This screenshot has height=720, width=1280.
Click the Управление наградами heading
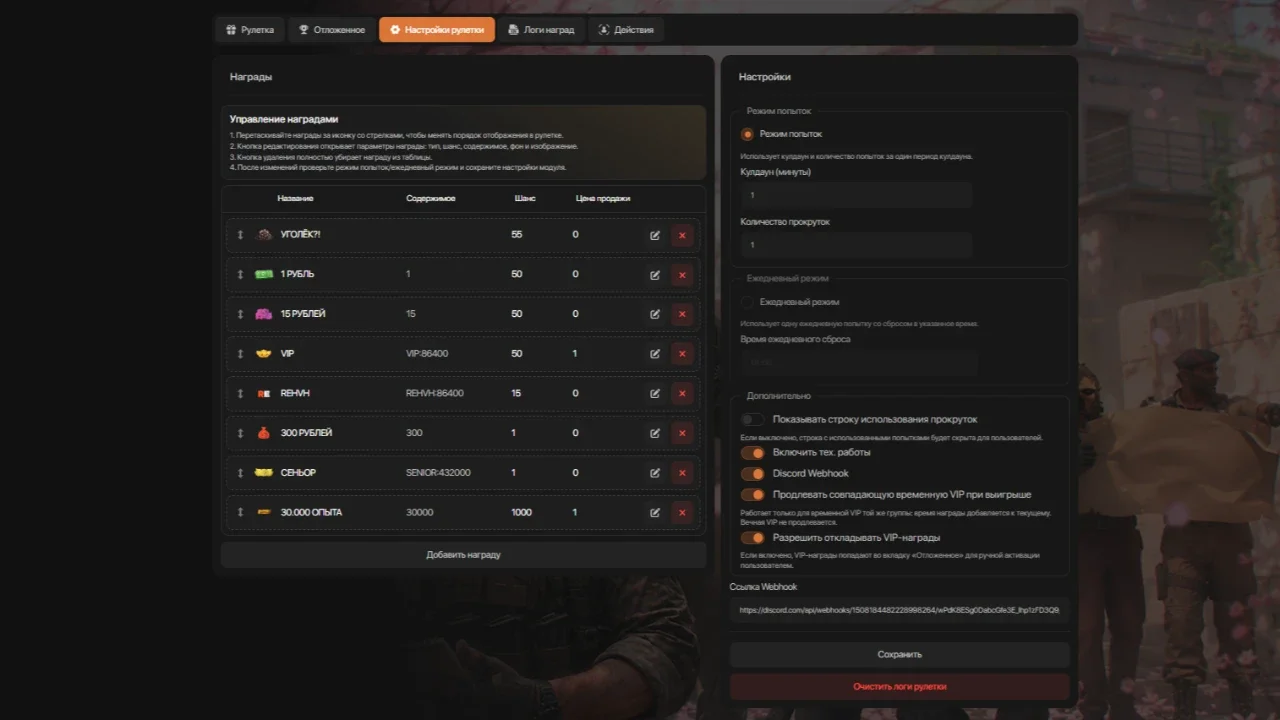pos(284,119)
